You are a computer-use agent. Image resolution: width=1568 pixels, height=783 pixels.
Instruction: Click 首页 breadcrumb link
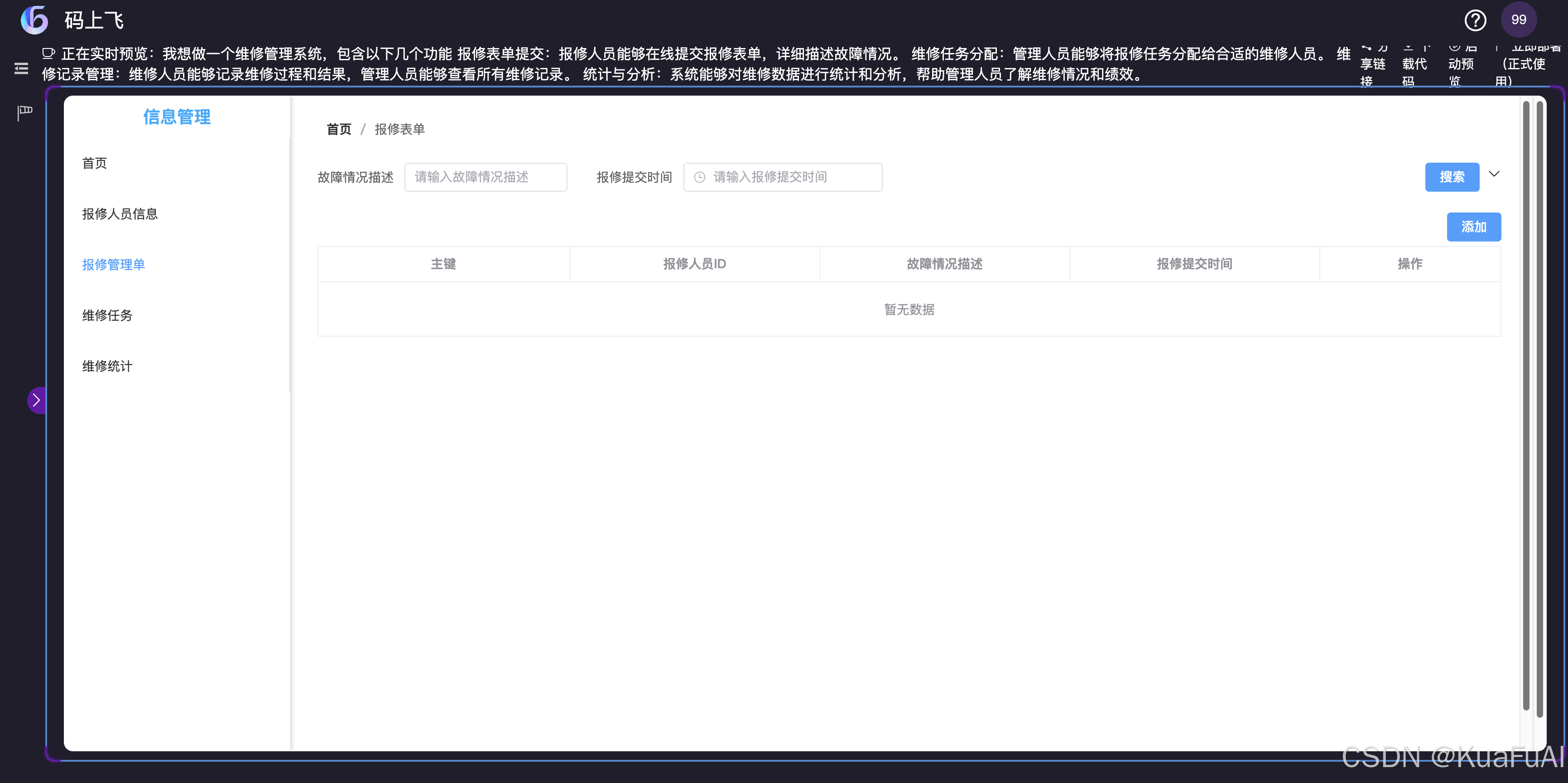(x=338, y=129)
